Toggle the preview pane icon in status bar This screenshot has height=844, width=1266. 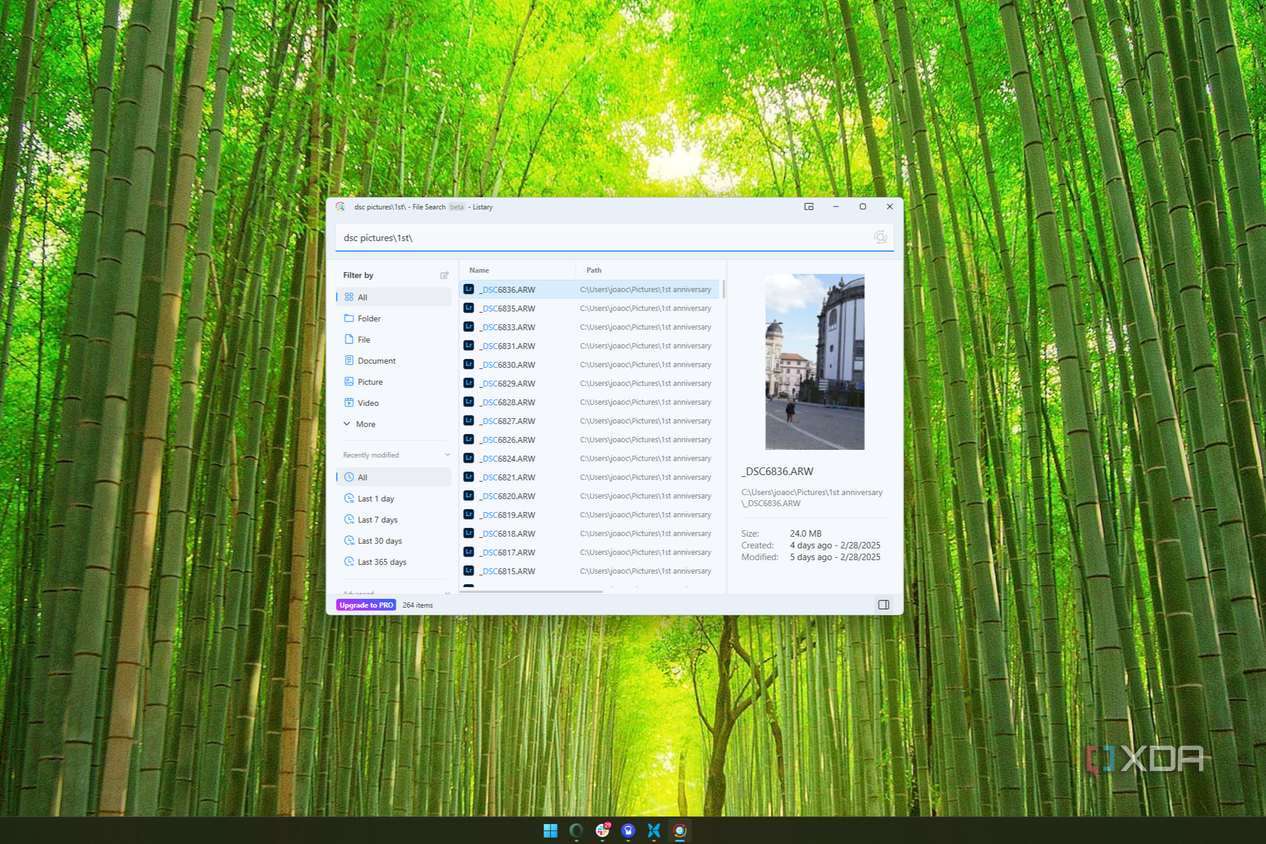[883, 605]
